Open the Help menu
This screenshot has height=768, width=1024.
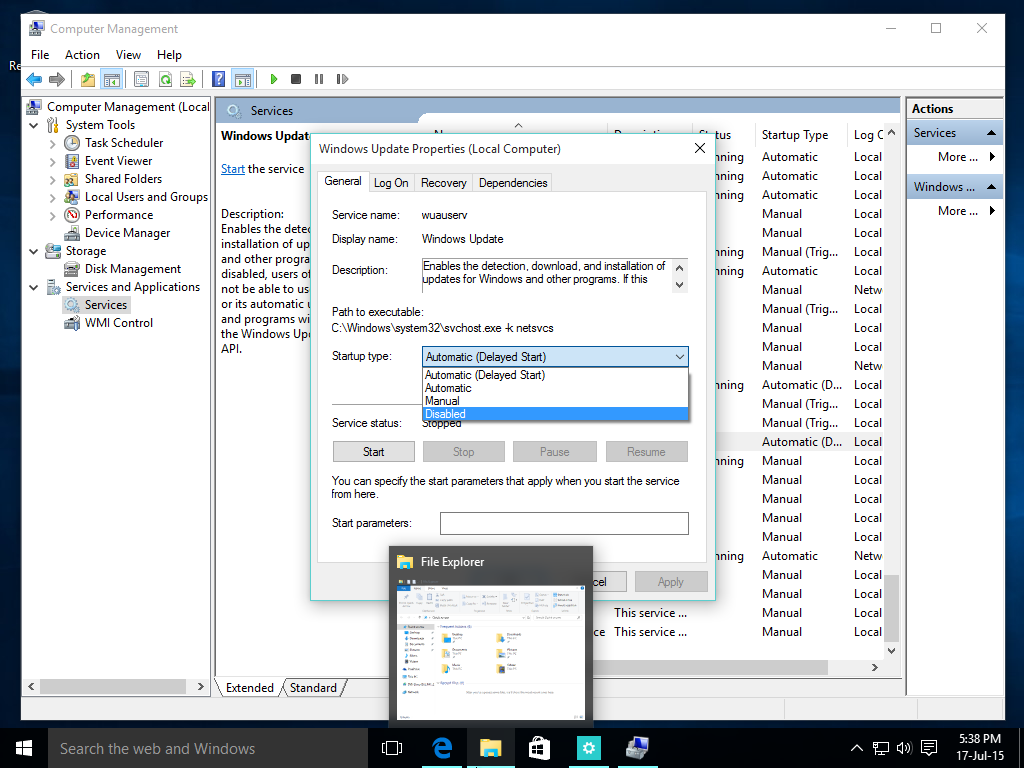(x=169, y=55)
